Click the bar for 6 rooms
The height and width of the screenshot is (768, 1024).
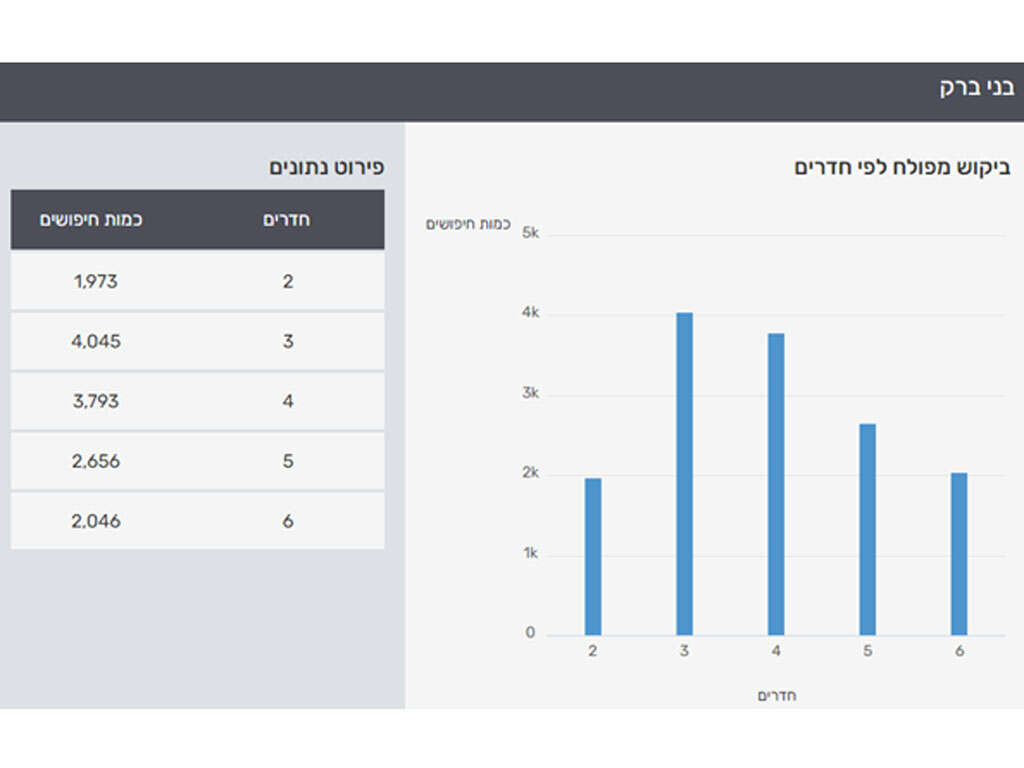tap(959, 553)
